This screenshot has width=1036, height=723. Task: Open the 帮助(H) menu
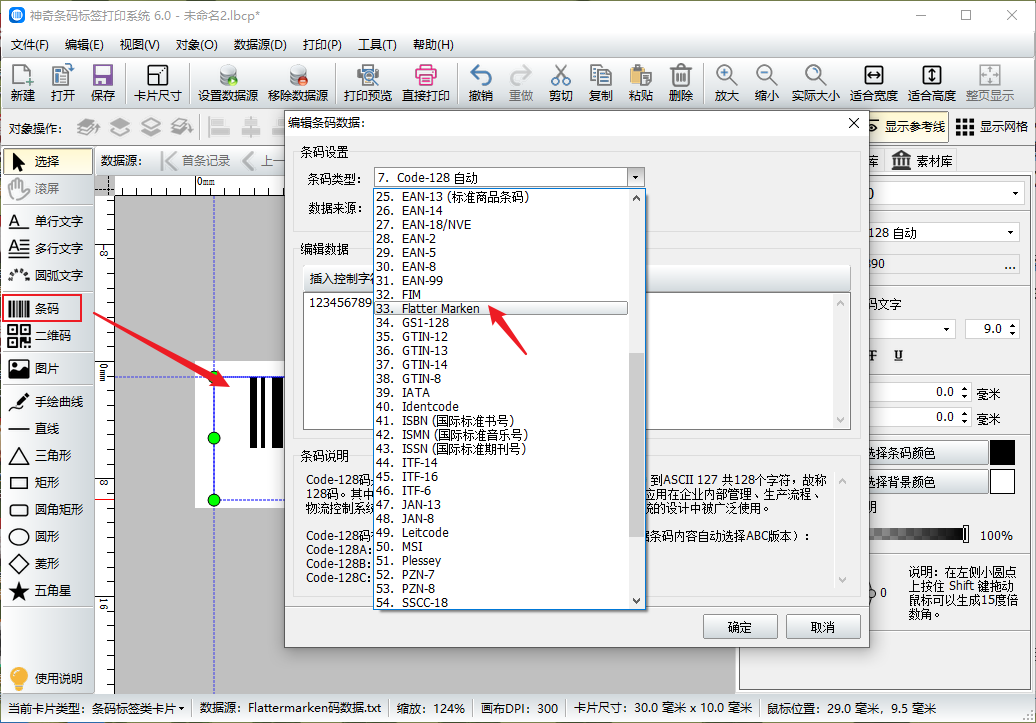tap(433, 44)
